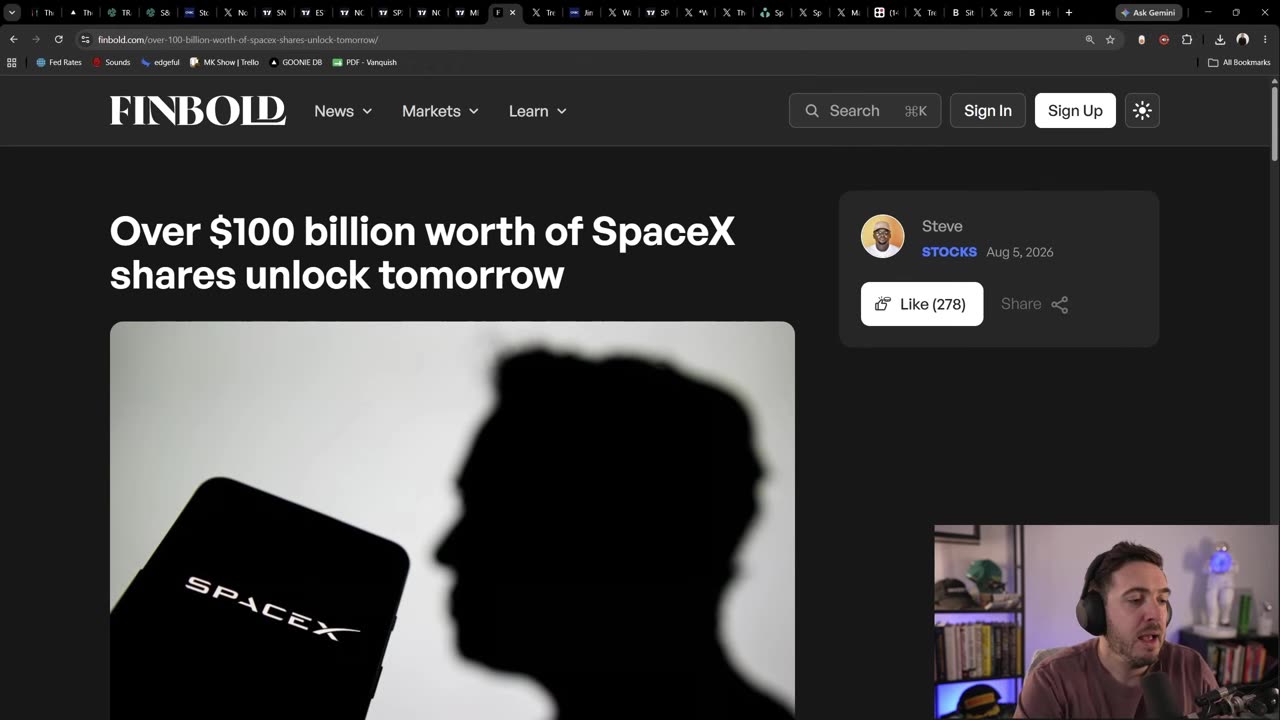The height and width of the screenshot is (720, 1280).
Task: Open the All Bookmarks folder
Action: point(1239,62)
